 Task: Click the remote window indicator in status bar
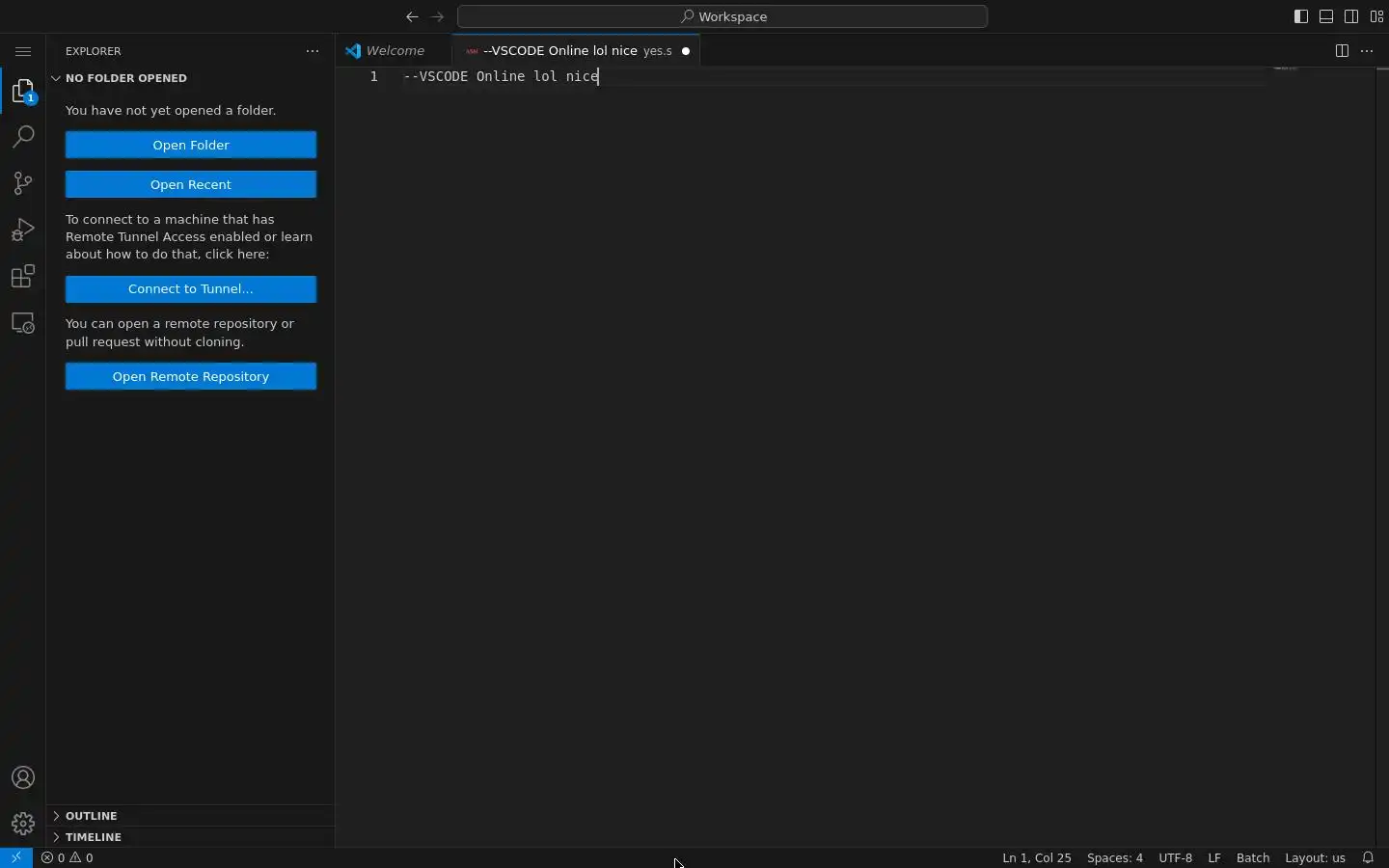click(16, 857)
